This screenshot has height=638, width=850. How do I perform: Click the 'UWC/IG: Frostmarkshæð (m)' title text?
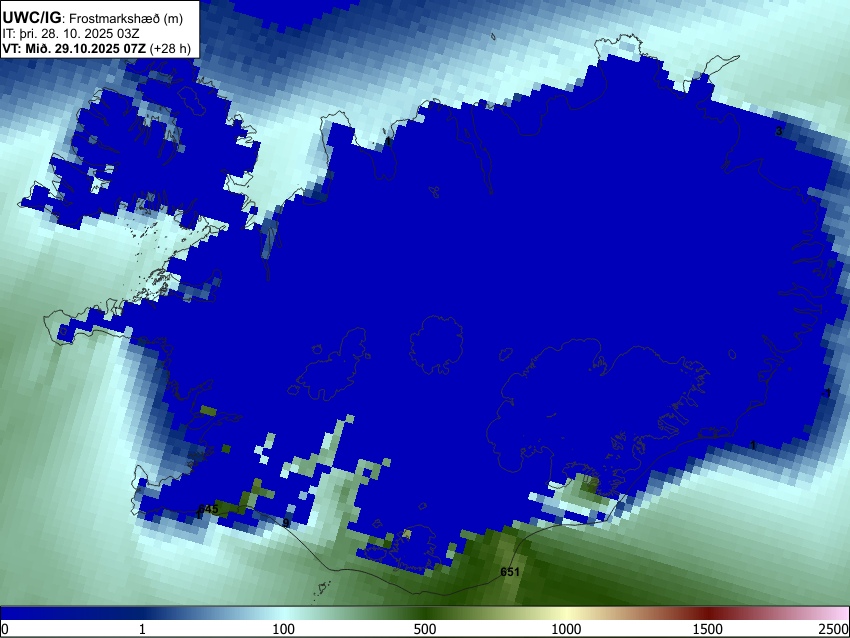[x=93, y=18]
